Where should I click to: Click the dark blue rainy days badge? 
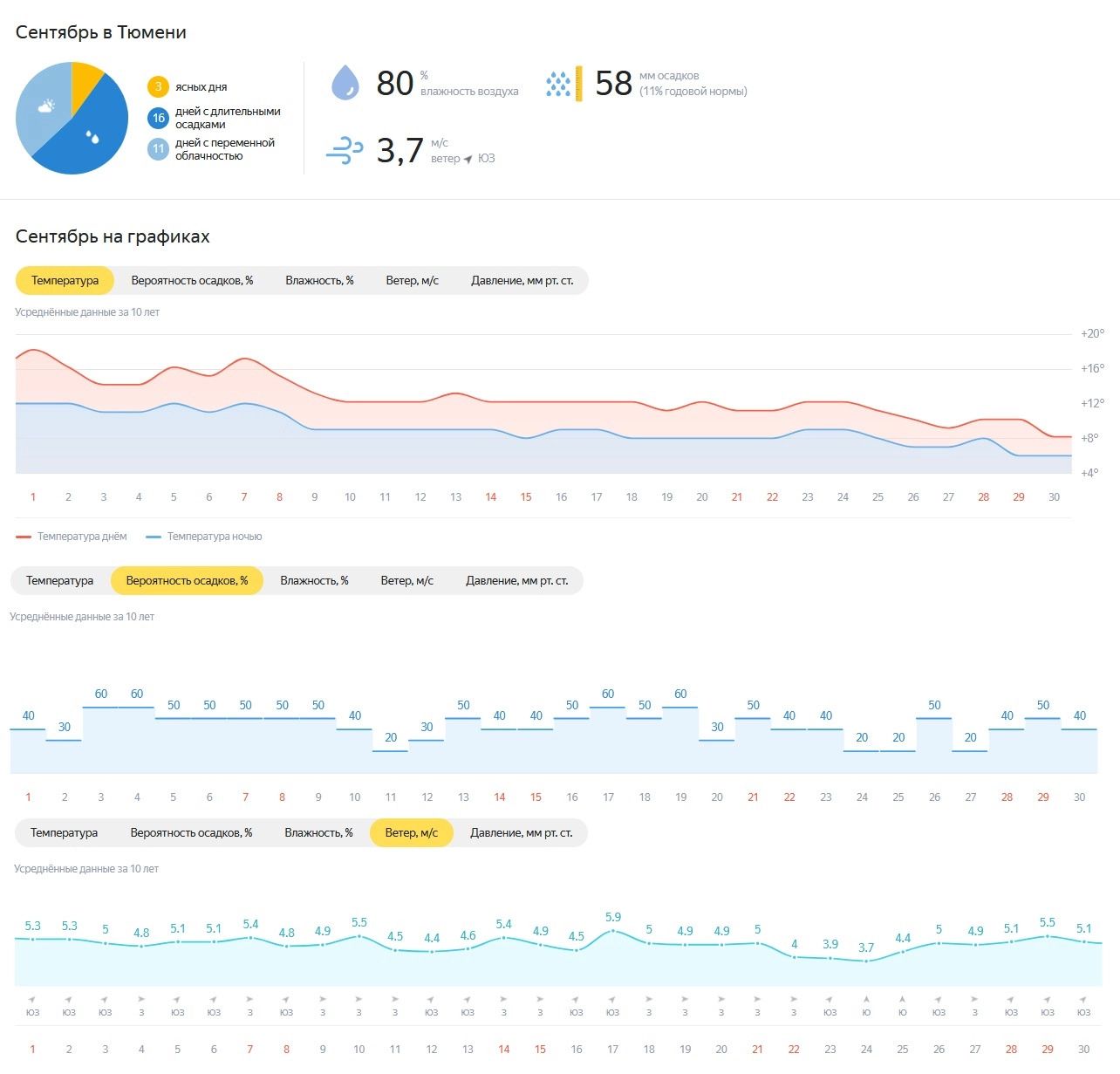(x=158, y=118)
